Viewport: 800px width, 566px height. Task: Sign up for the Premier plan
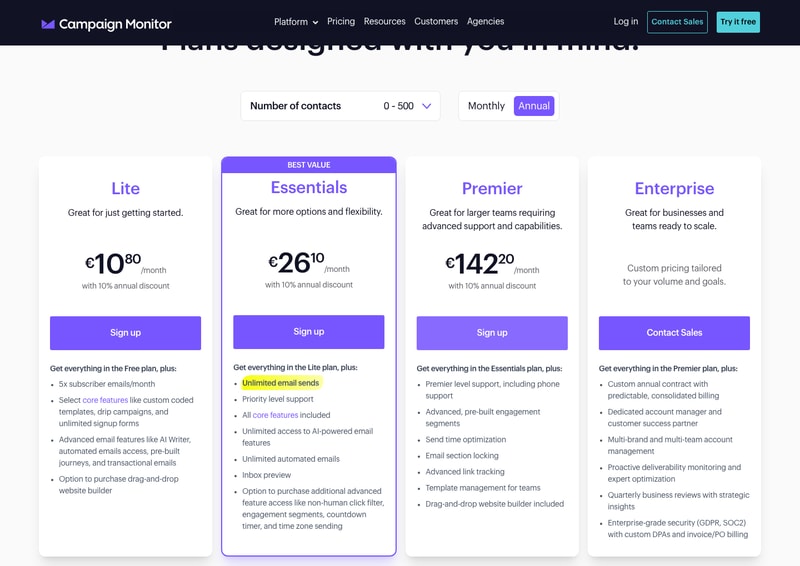(x=492, y=333)
